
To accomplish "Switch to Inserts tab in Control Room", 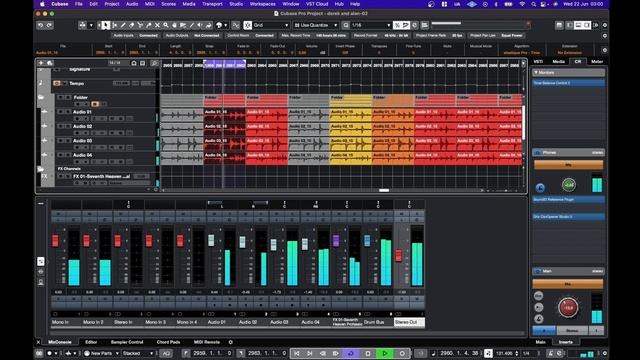I will click(x=566, y=342).
